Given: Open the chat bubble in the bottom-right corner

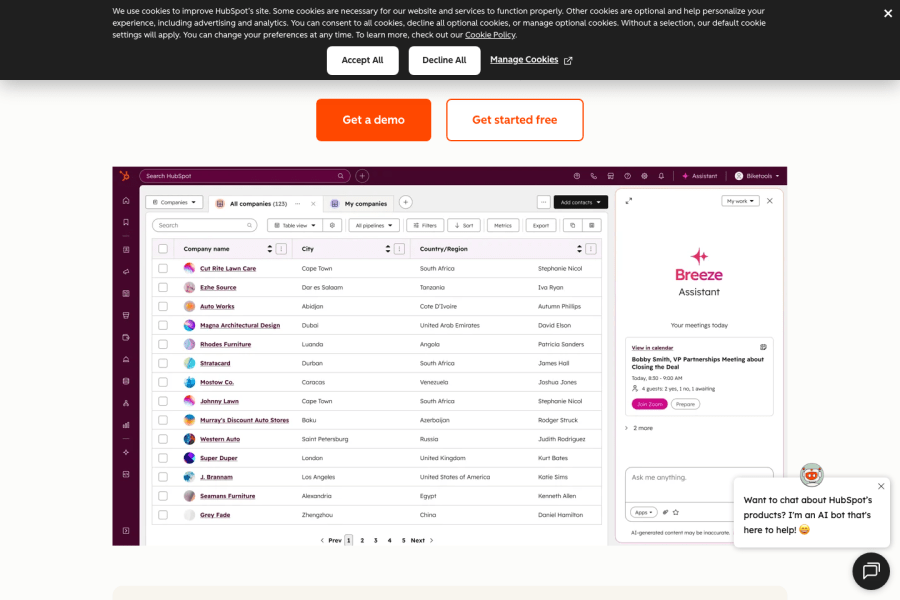Looking at the screenshot, I should (870, 571).
